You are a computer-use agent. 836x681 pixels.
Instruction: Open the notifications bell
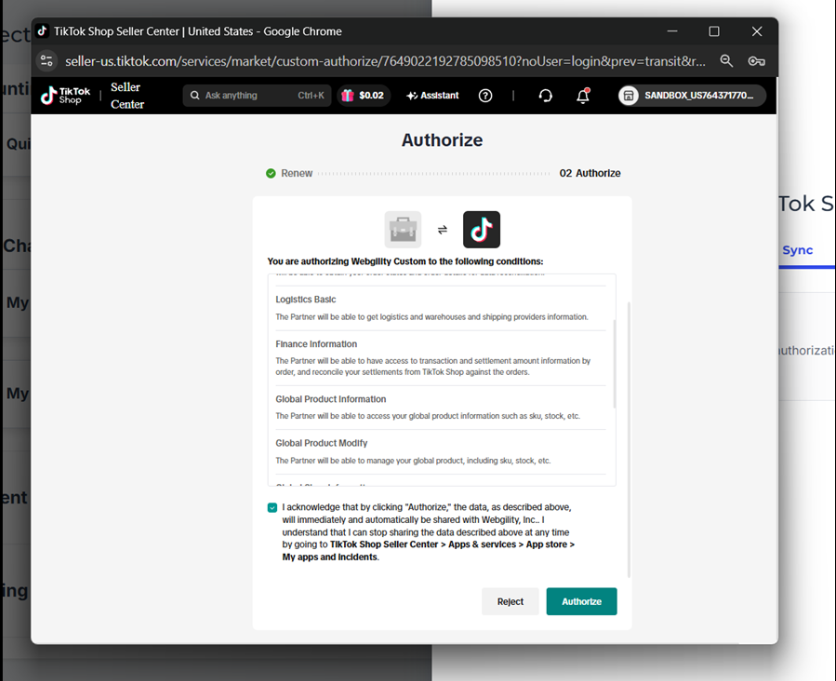[x=583, y=95]
